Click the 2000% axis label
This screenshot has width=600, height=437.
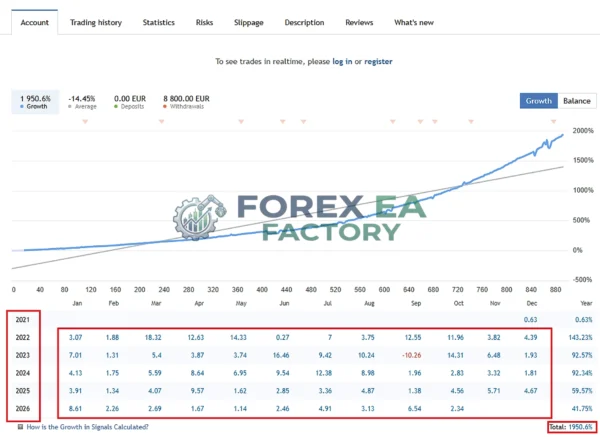[583, 130]
